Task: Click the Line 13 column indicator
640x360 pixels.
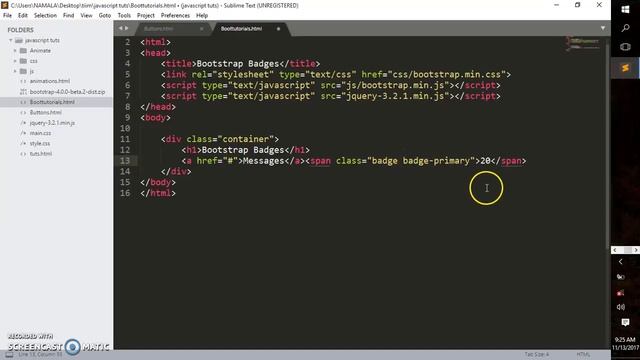Action: (x=40, y=355)
